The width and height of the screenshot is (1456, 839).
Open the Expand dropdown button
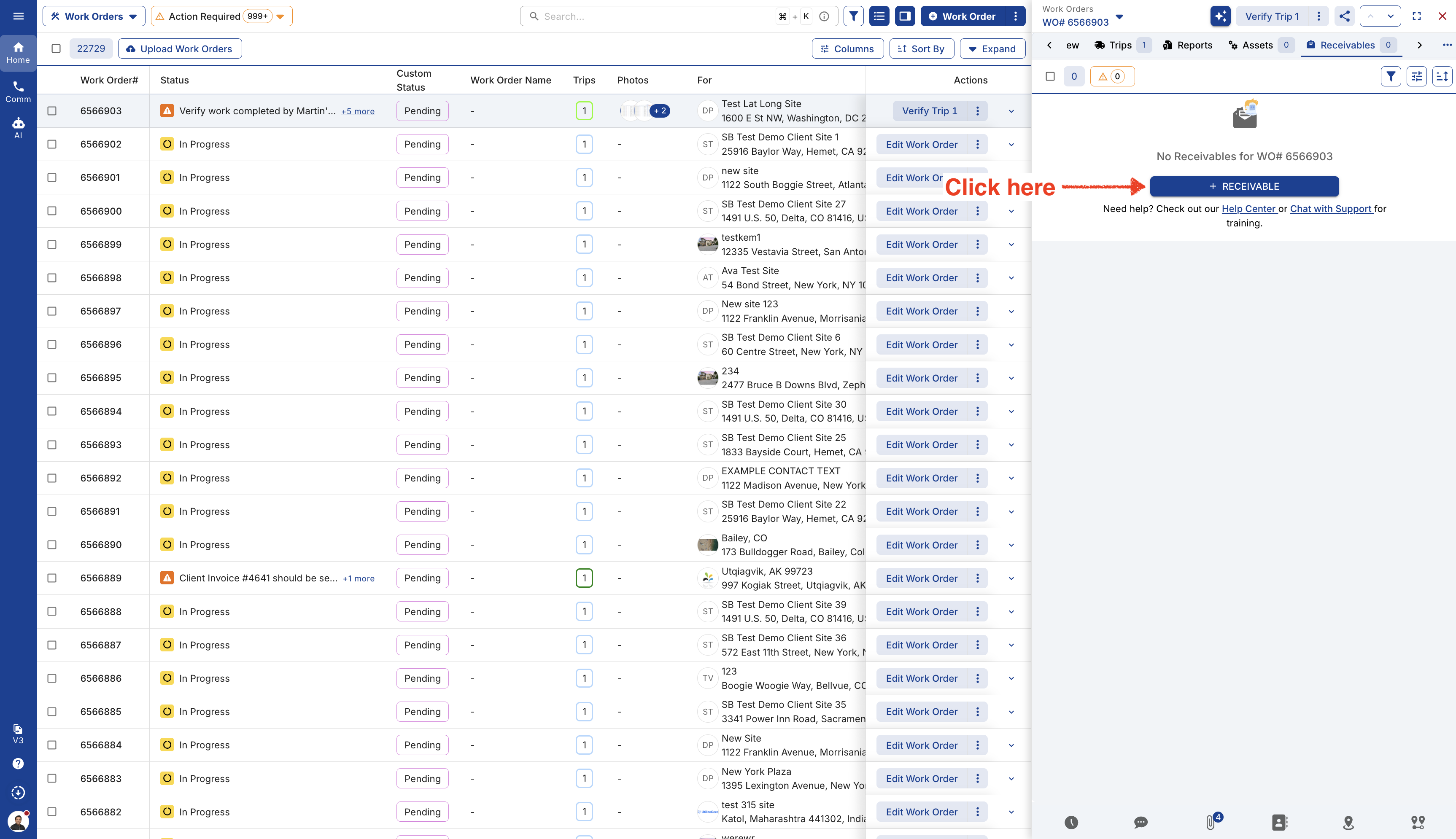(x=992, y=48)
